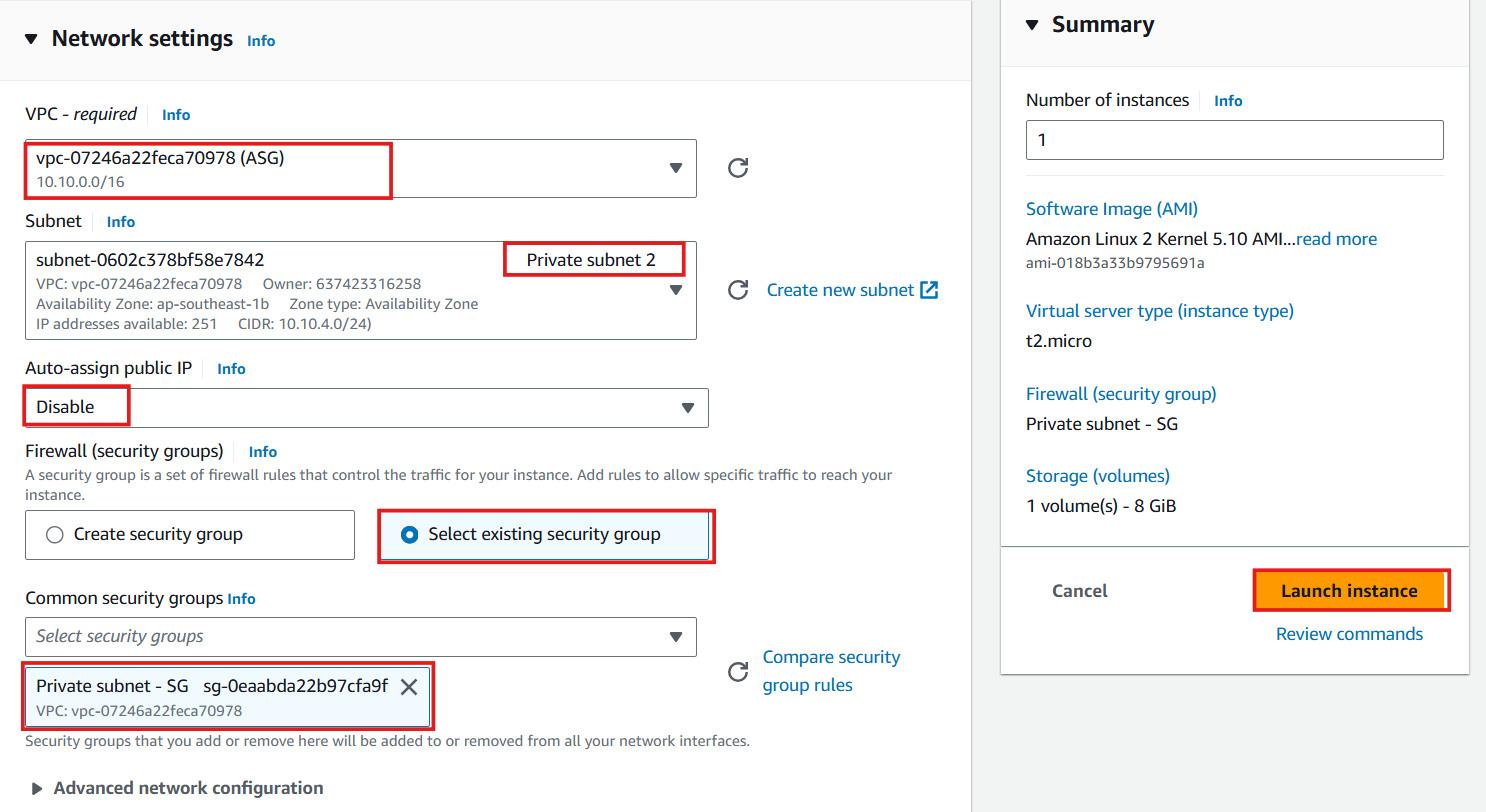This screenshot has height=812, width=1486.
Task: Click read more for the AMI description
Action: pyautogui.click(x=1336, y=239)
